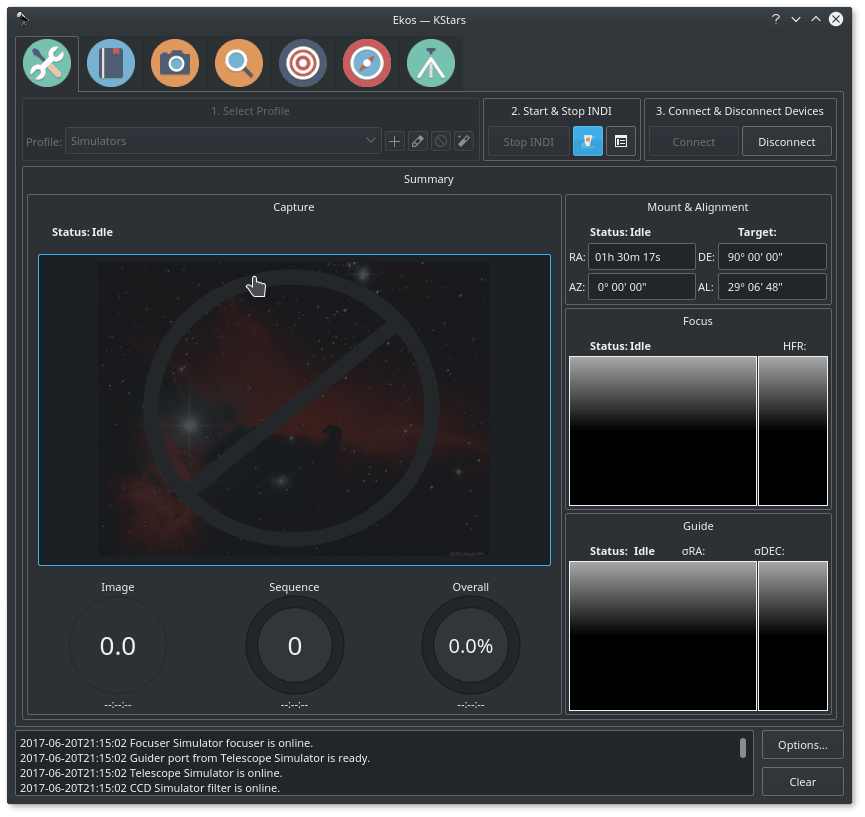This screenshot has height=817, width=865.
Task: Click the edit profile pencil icon
Action: pyautogui.click(x=417, y=142)
